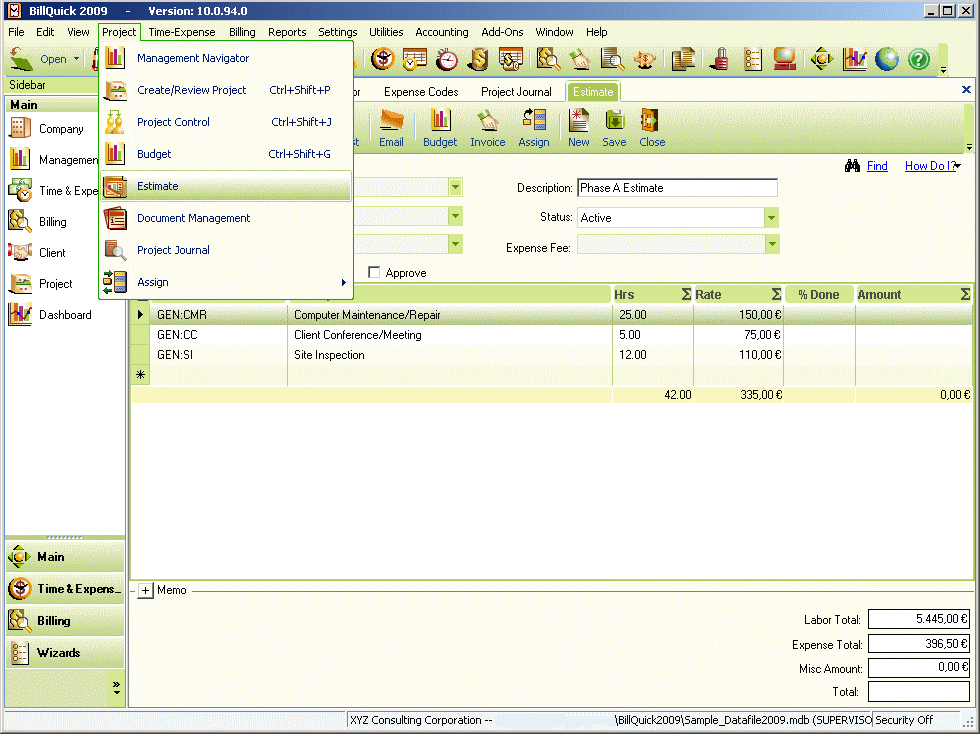Click the clock-with-dollar toolbar icon
The height and width of the screenshot is (734, 980).
(x=382, y=59)
